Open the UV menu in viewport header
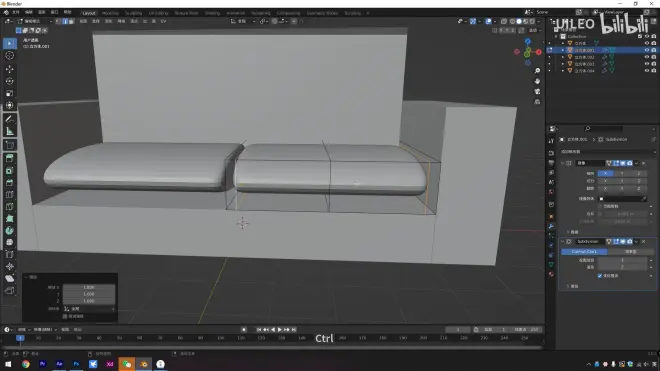The width and height of the screenshot is (660, 371). tap(163, 21)
